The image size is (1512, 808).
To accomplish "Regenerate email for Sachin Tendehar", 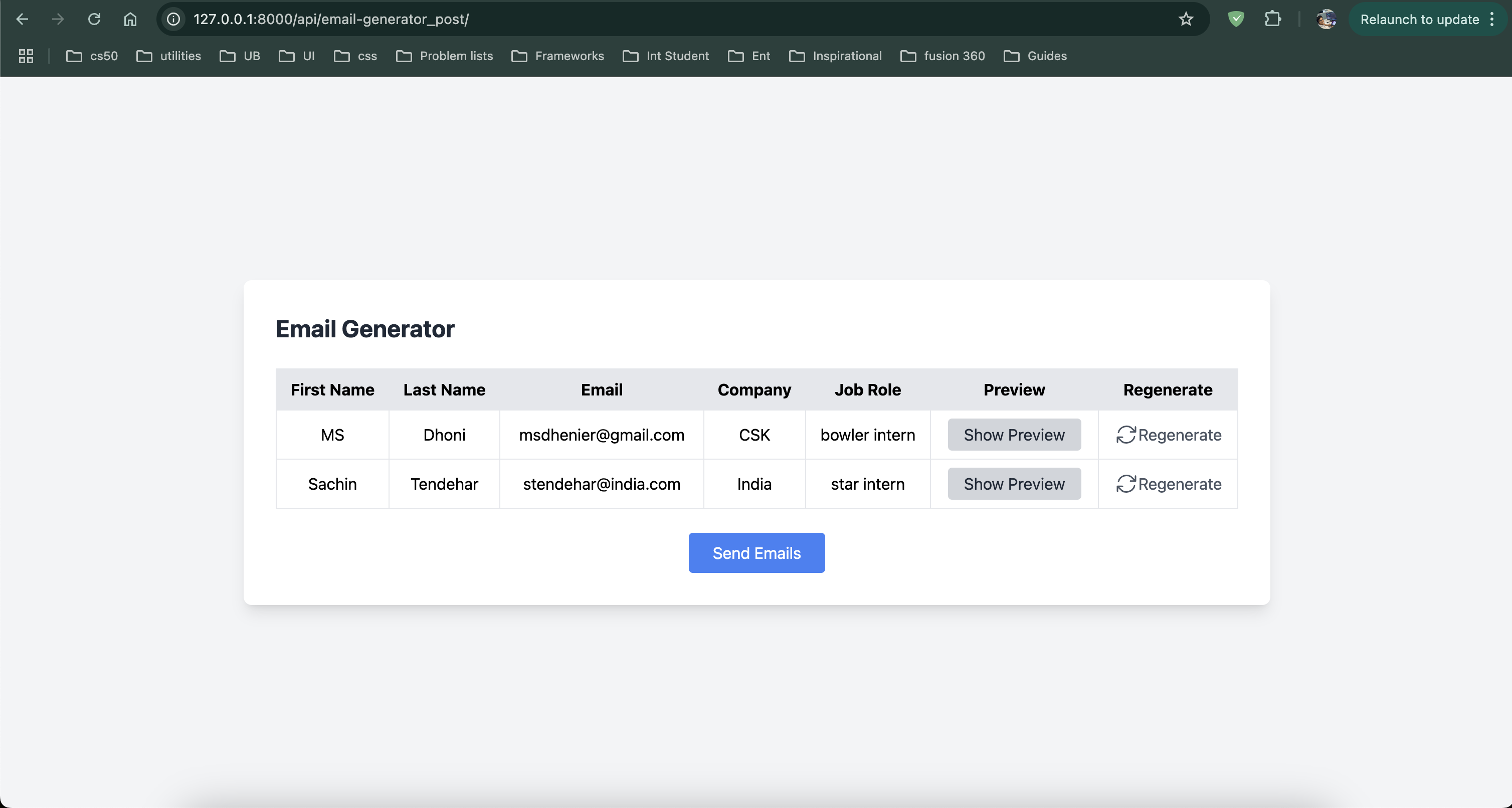I will point(1168,484).
